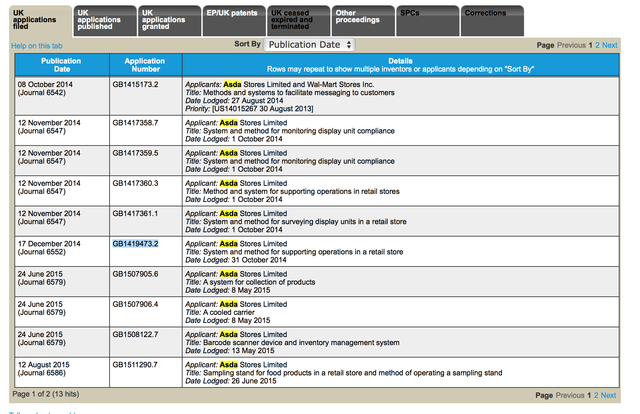Click 'Method and system for supporting operations' title
The image size is (640, 414).
click(292, 191)
